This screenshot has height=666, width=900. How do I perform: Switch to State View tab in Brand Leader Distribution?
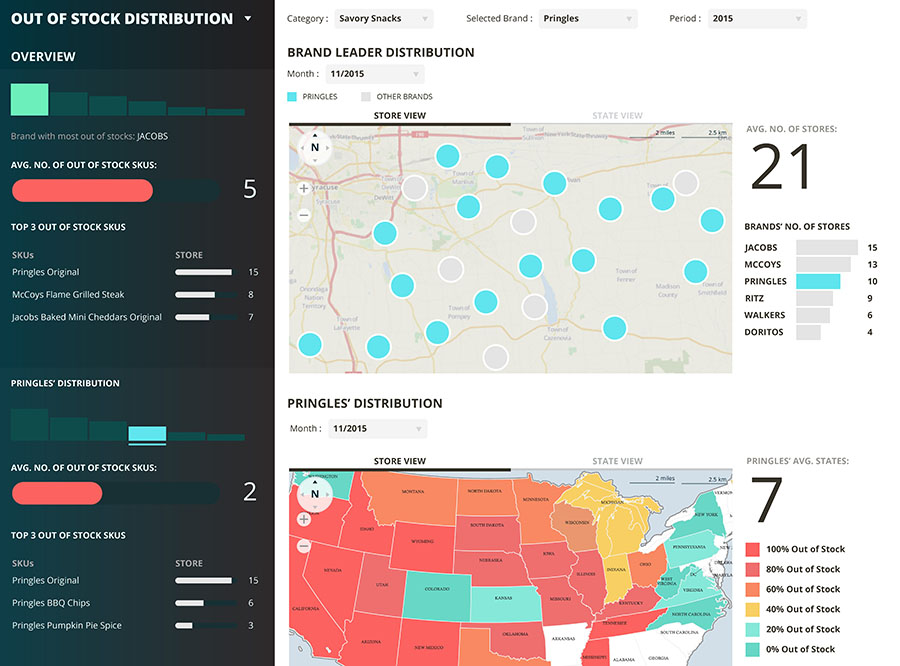pos(618,115)
